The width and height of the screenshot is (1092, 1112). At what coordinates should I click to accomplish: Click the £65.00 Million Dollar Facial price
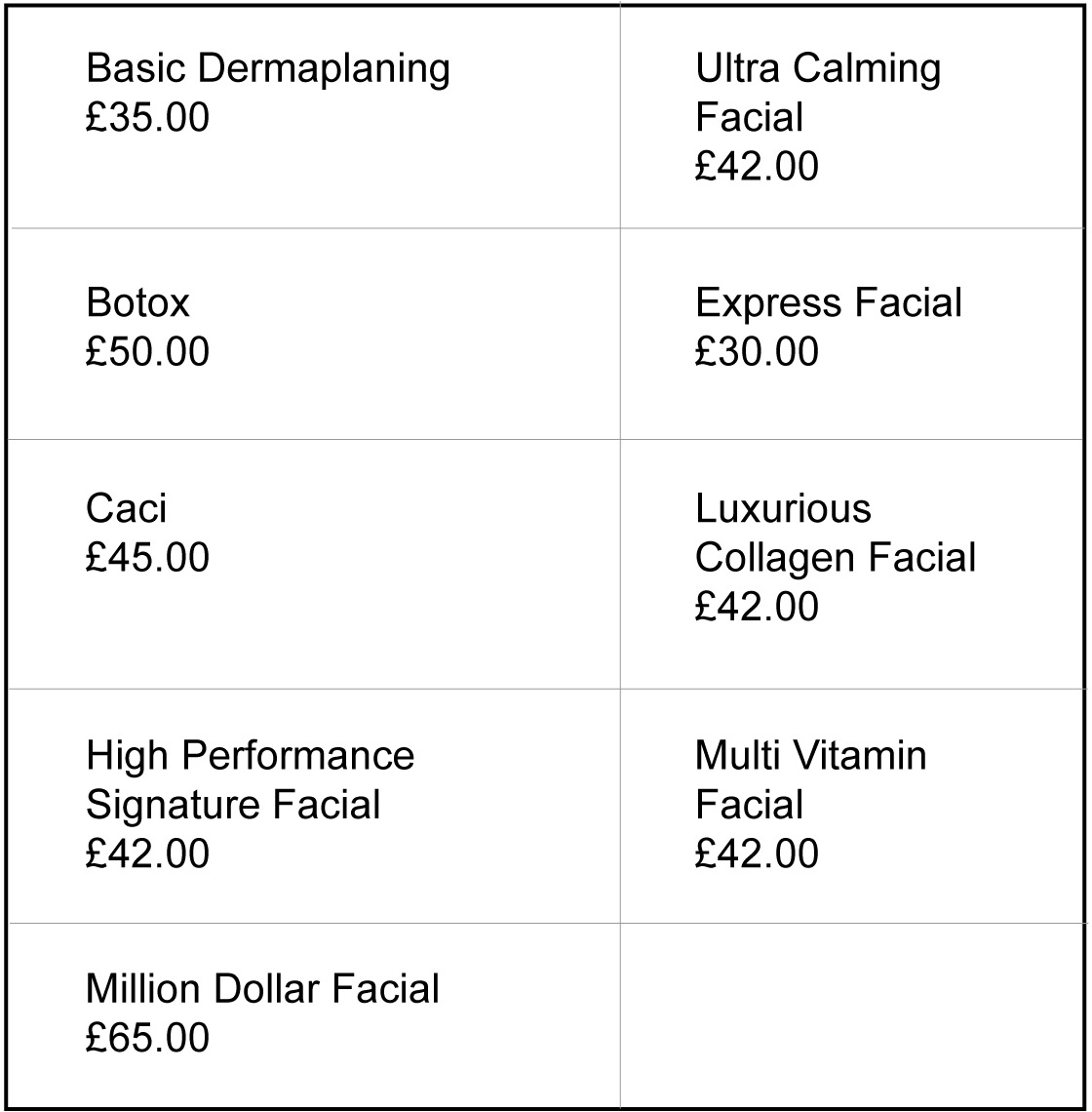tap(147, 1038)
